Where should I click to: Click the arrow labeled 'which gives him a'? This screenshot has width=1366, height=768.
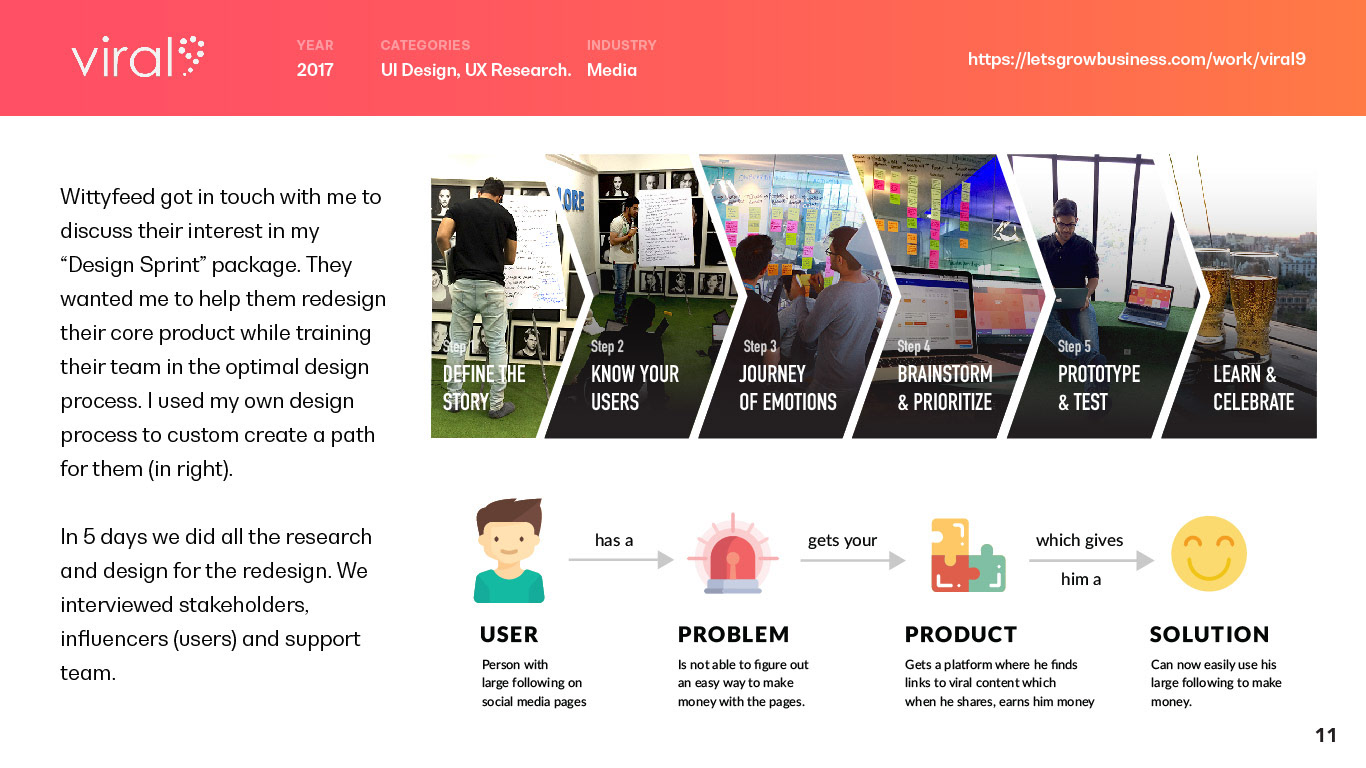(x=1092, y=561)
